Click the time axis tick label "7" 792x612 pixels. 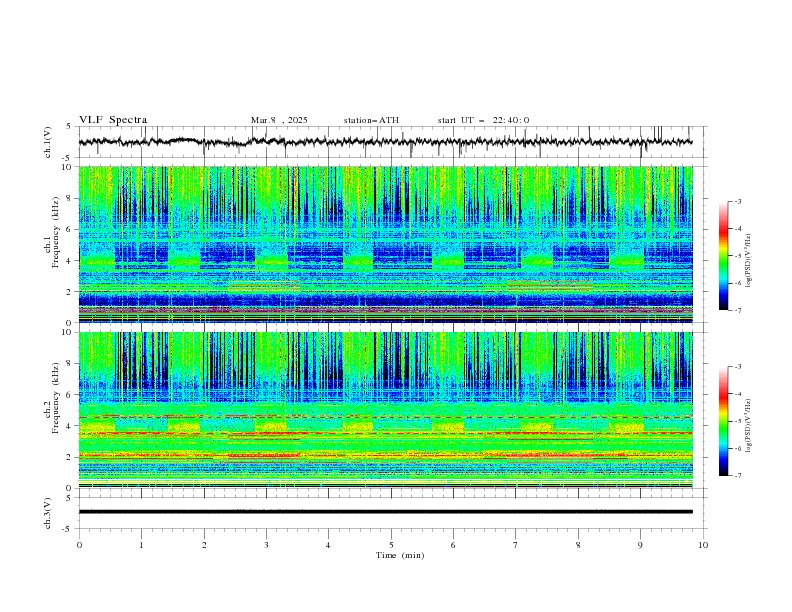[x=516, y=545]
